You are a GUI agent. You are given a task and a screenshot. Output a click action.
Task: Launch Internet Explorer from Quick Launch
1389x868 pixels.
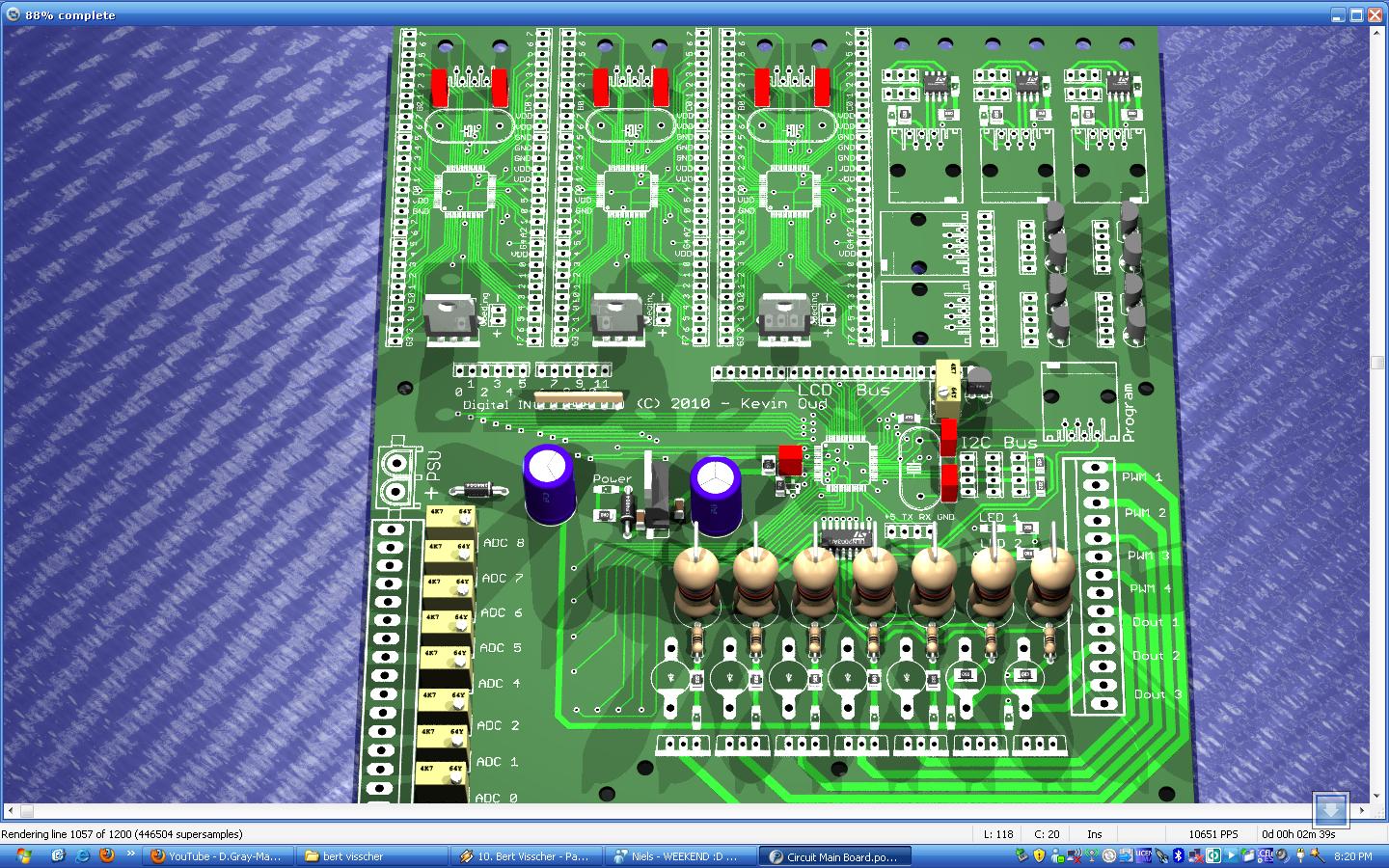point(82,855)
